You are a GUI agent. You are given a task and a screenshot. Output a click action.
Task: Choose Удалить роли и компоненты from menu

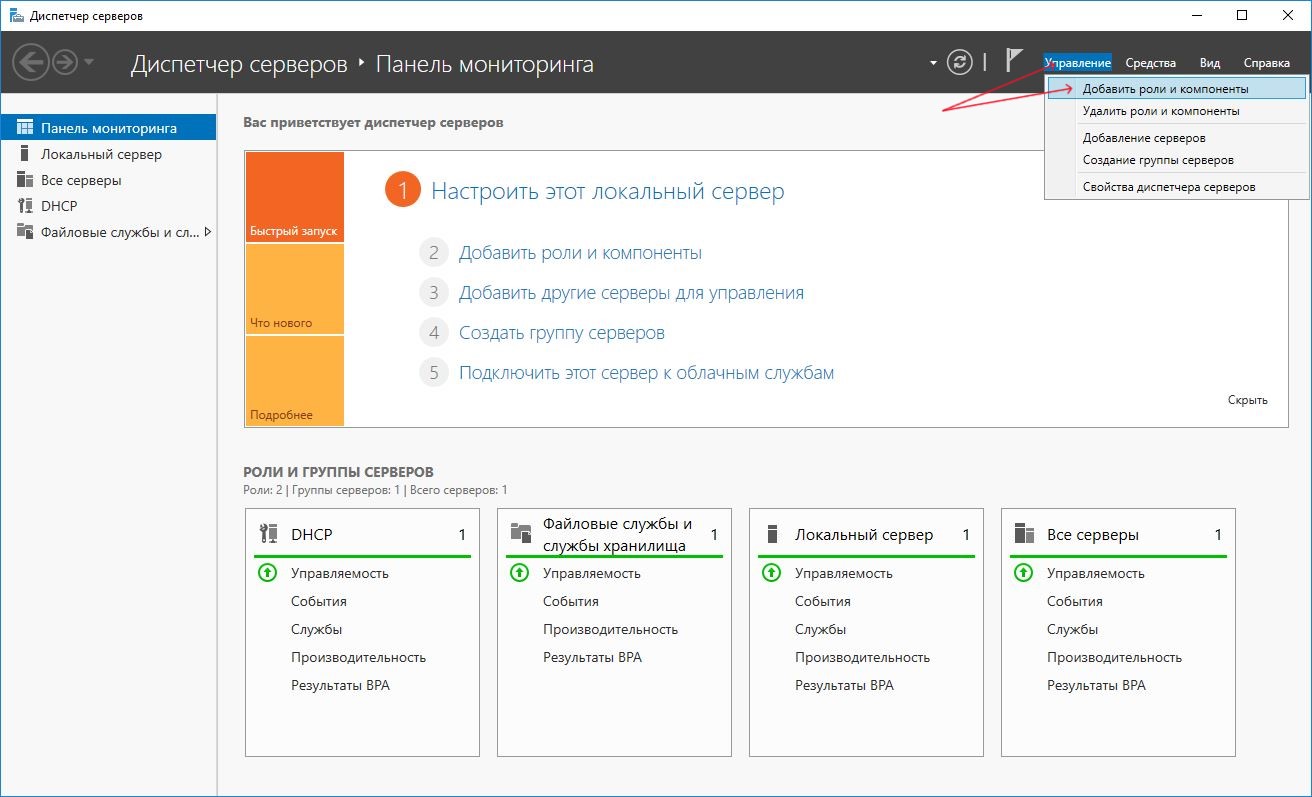1161,111
